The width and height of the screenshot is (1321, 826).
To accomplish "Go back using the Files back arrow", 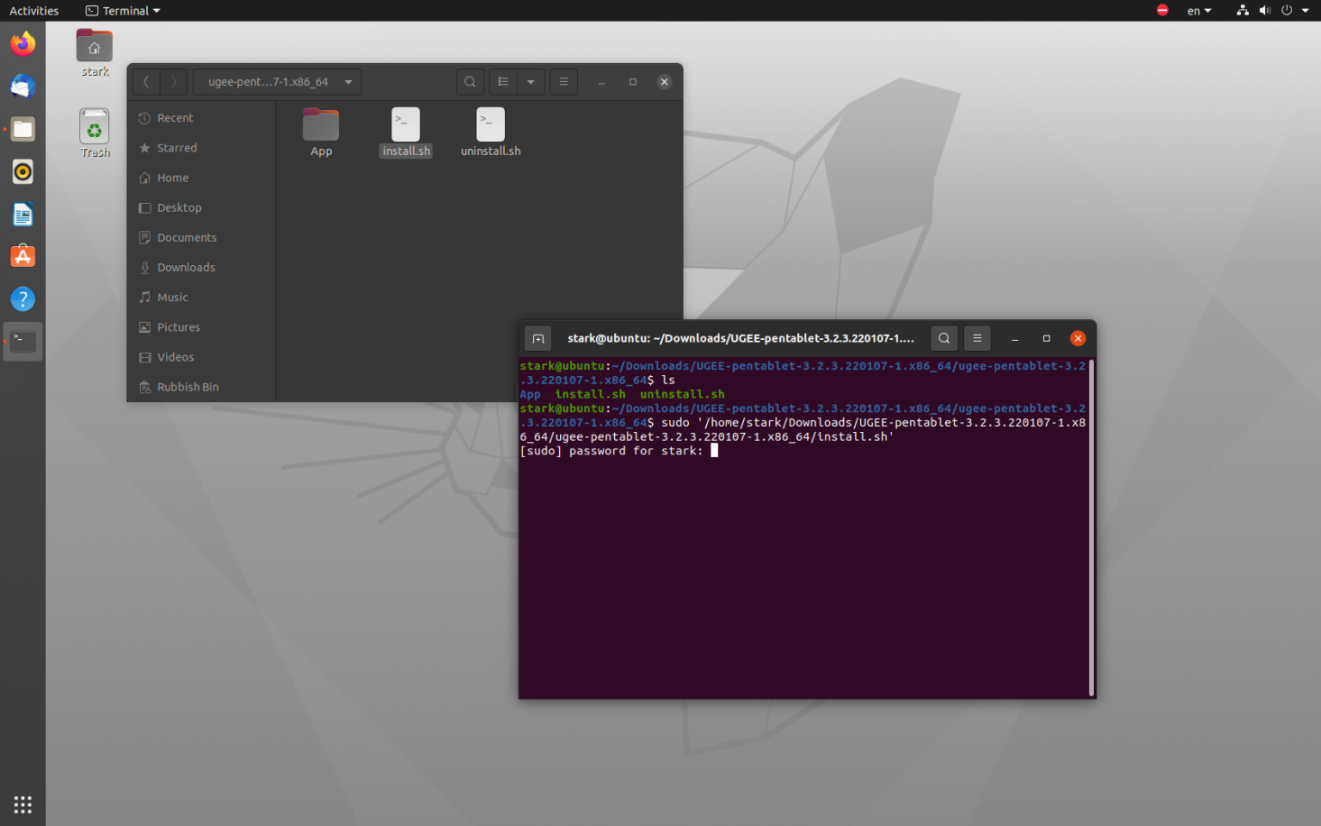I will click(146, 82).
